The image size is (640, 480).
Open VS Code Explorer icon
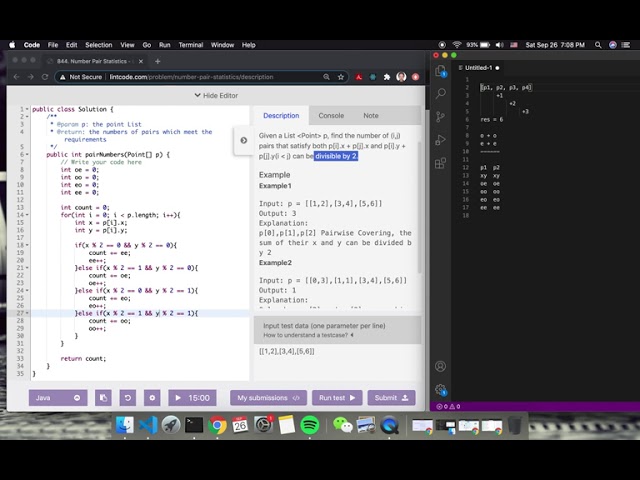(440, 71)
